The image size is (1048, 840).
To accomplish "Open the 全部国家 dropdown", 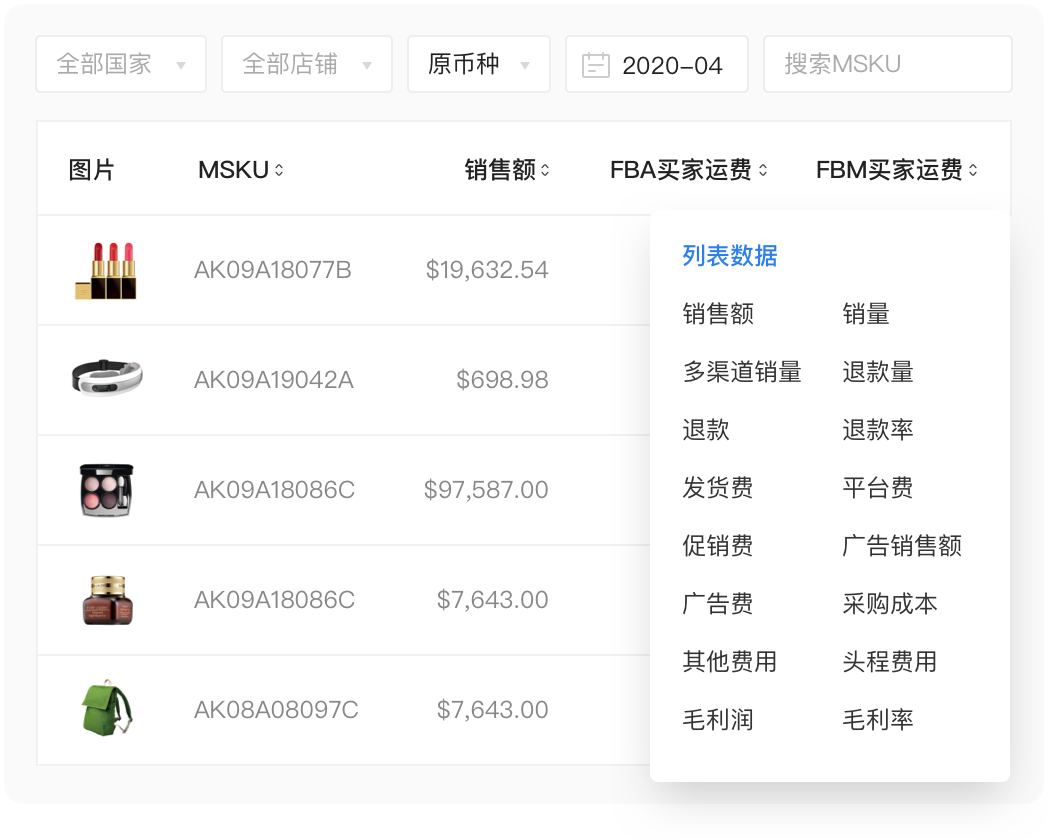I will click(x=120, y=63).
